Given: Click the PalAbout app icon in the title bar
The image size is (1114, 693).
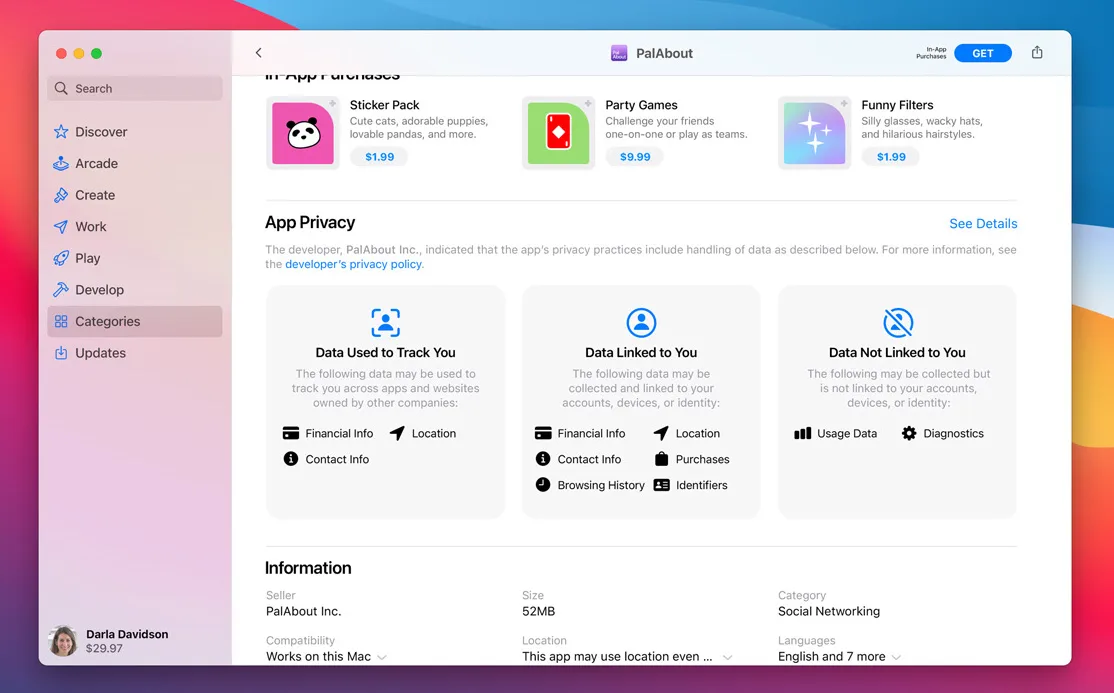Looking at the screenshot, I should (619, 53).
